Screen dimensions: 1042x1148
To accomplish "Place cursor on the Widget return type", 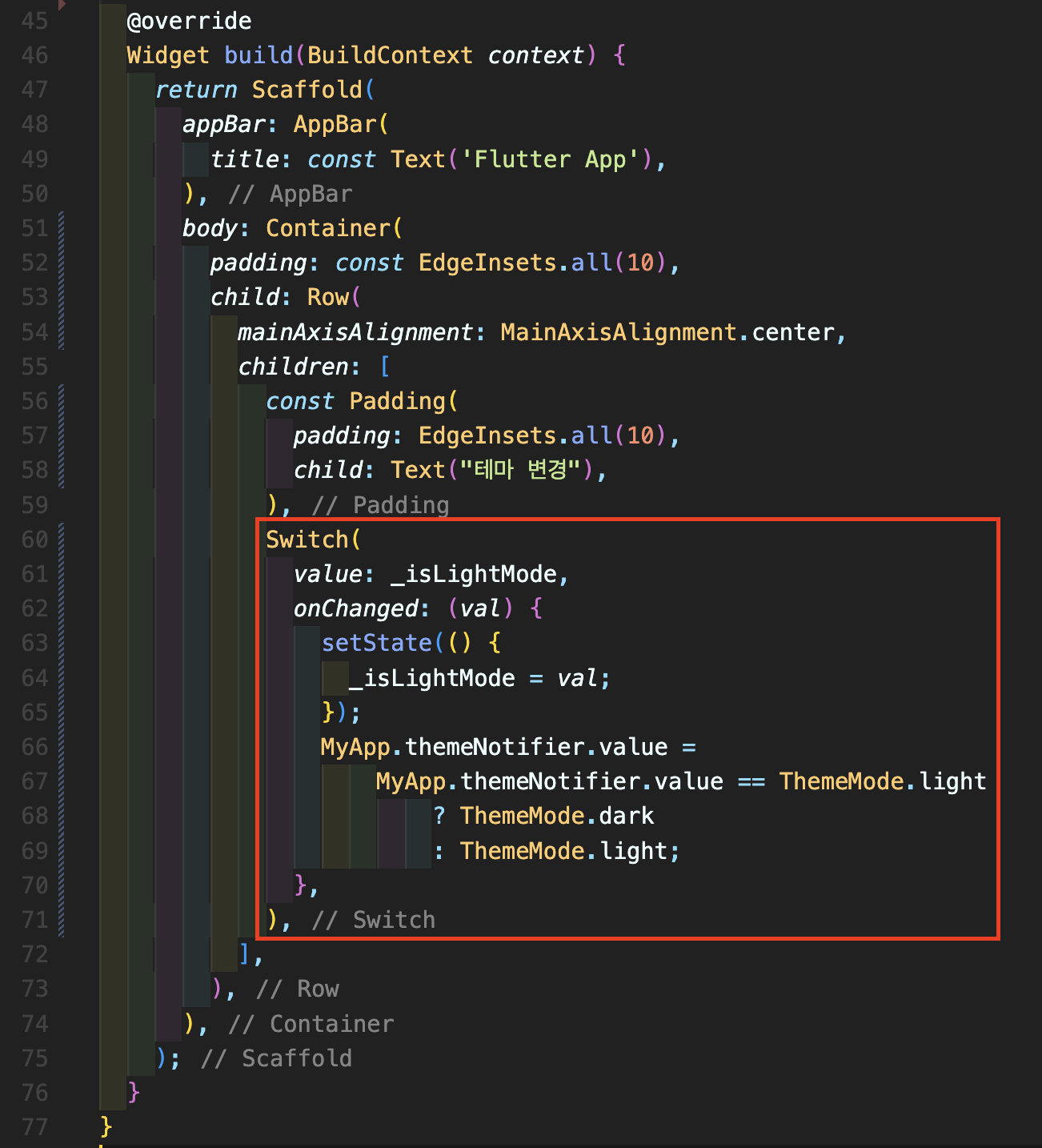I will 168,55.
